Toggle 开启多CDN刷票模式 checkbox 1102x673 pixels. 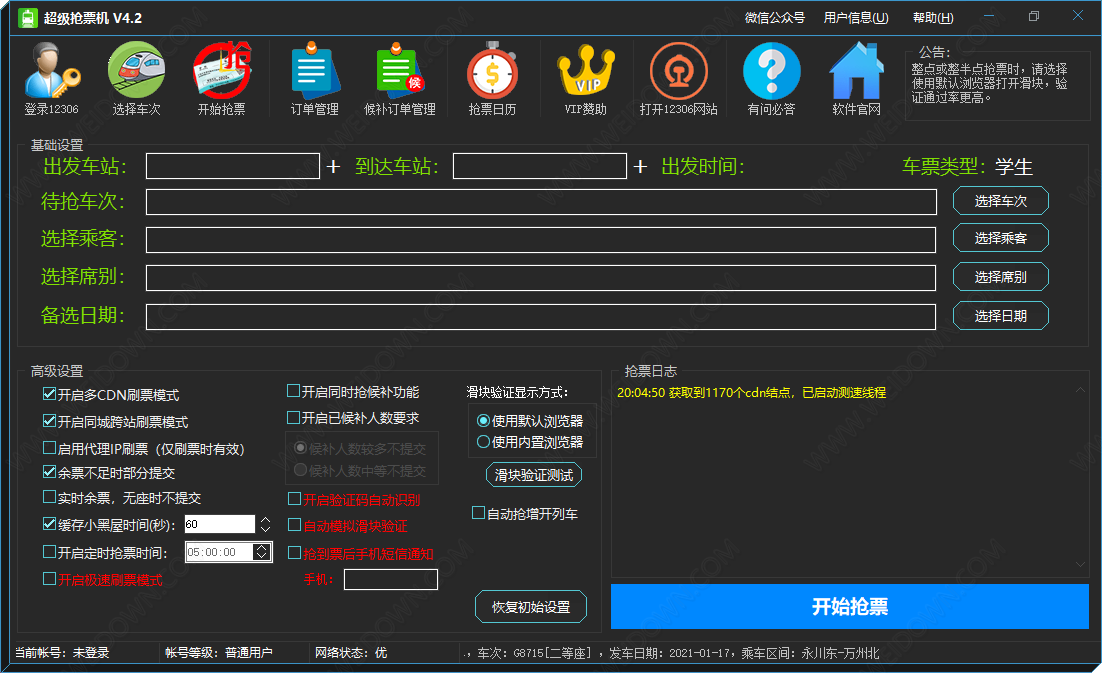49,394
